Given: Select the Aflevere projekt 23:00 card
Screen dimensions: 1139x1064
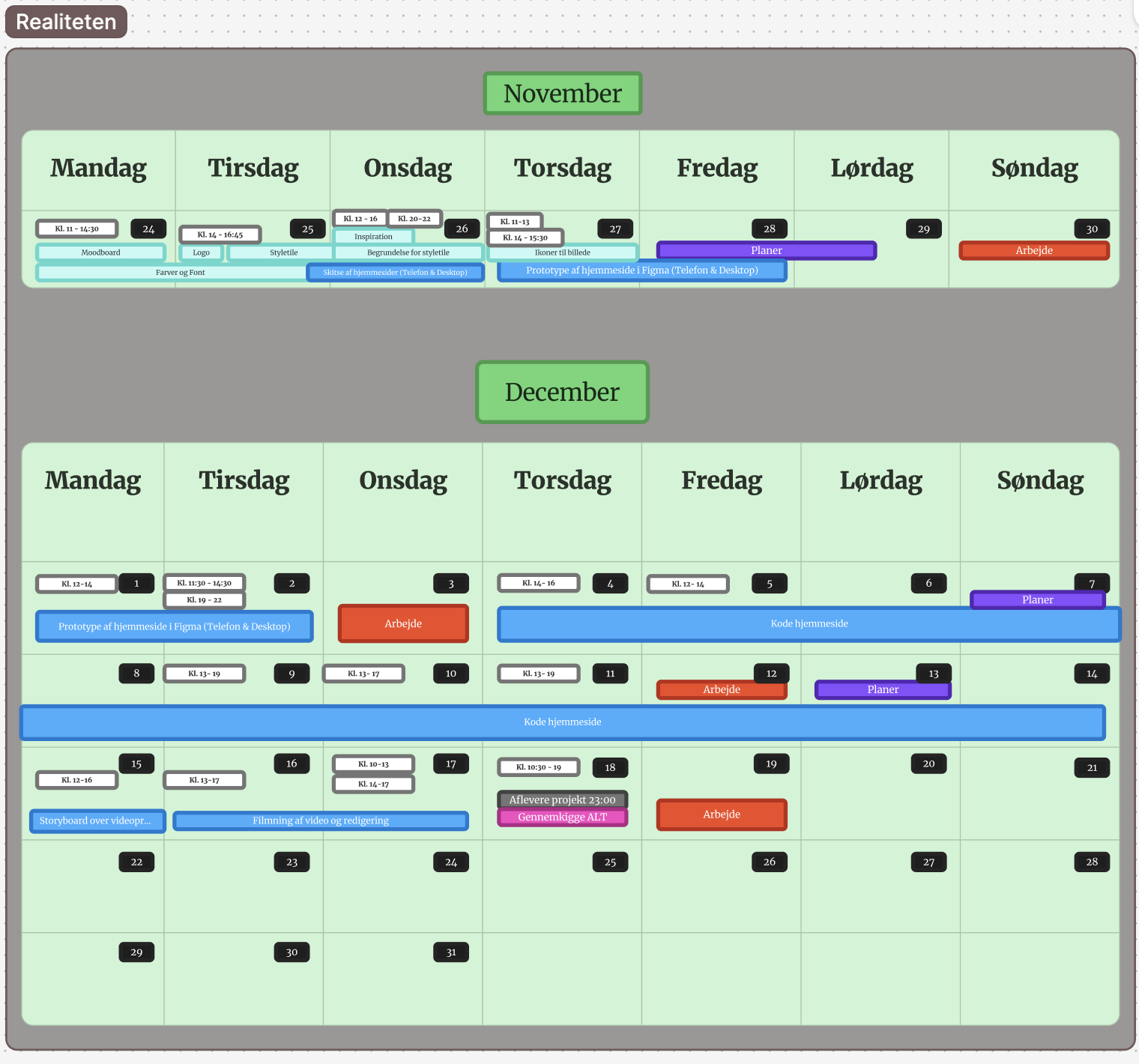Looking at the screenshot, I should [x=562, y=799].
